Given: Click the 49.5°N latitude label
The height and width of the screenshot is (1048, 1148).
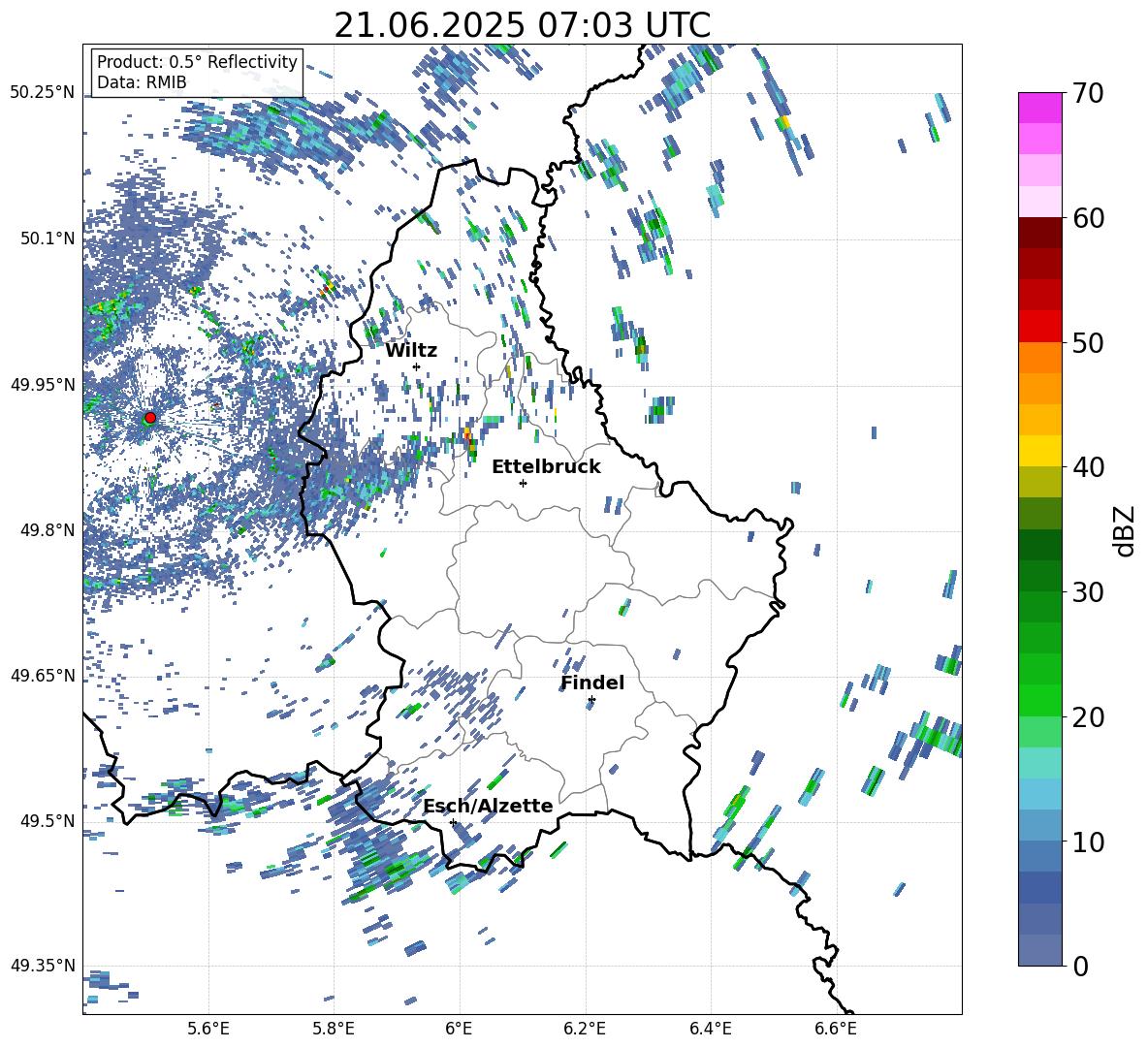Looking at the screenshot, I should tap(48, 820).
